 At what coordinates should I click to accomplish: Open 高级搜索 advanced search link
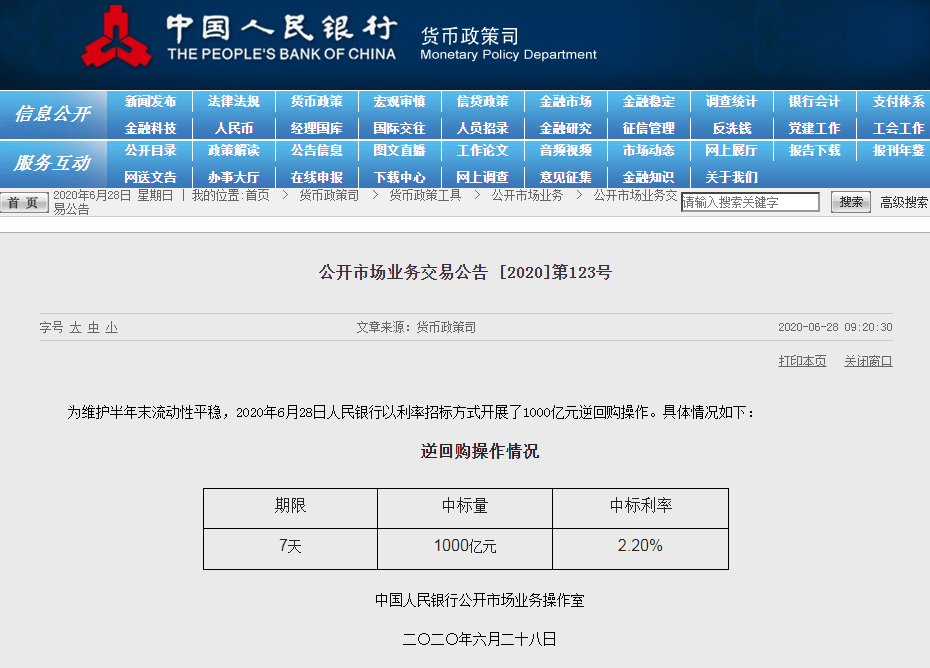[x=904, y=202]
